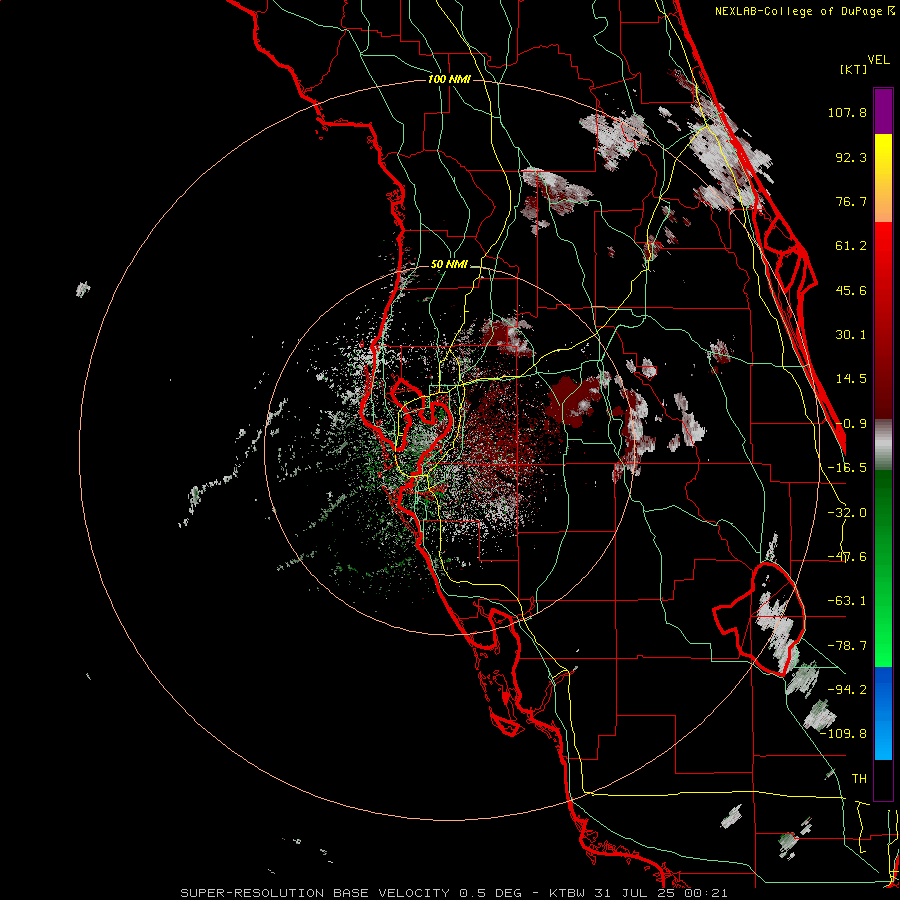900x900 pixels.
Task: Click the -32.0 velocity scale value
Action: click(847, 513)
